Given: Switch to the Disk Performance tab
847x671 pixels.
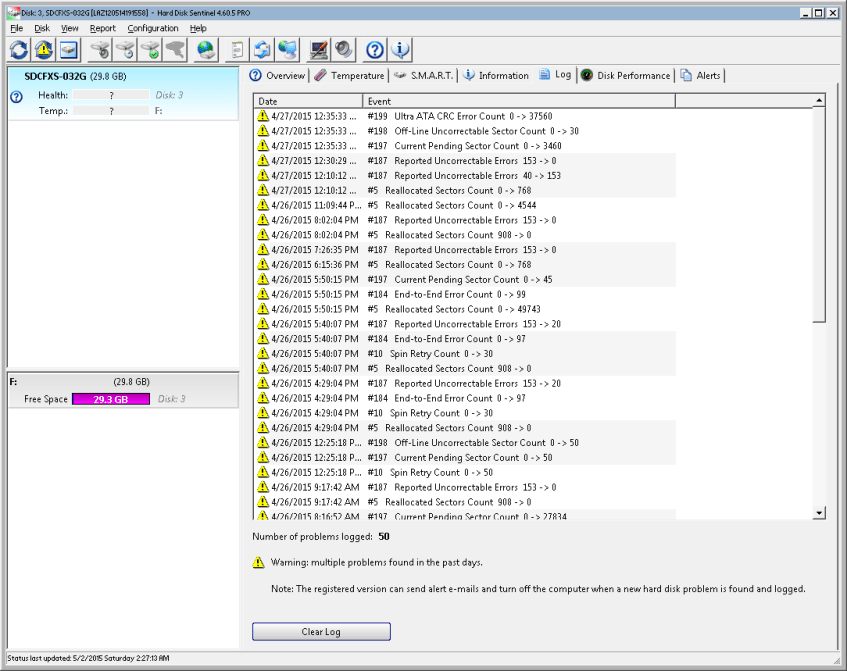Looking at the screenshot, I should [626, 75].
